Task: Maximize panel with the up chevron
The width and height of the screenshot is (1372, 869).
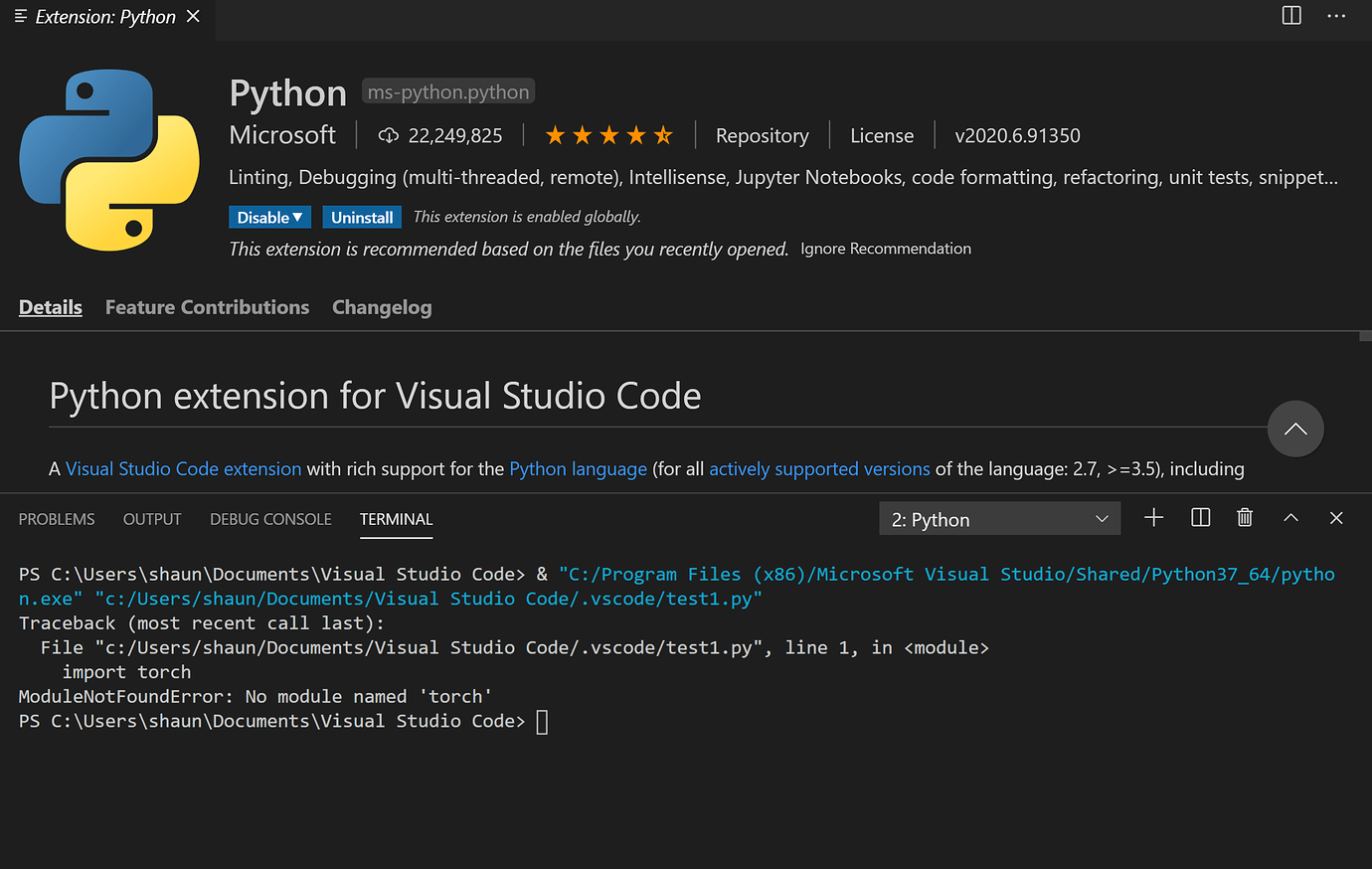Action: 1290,518
